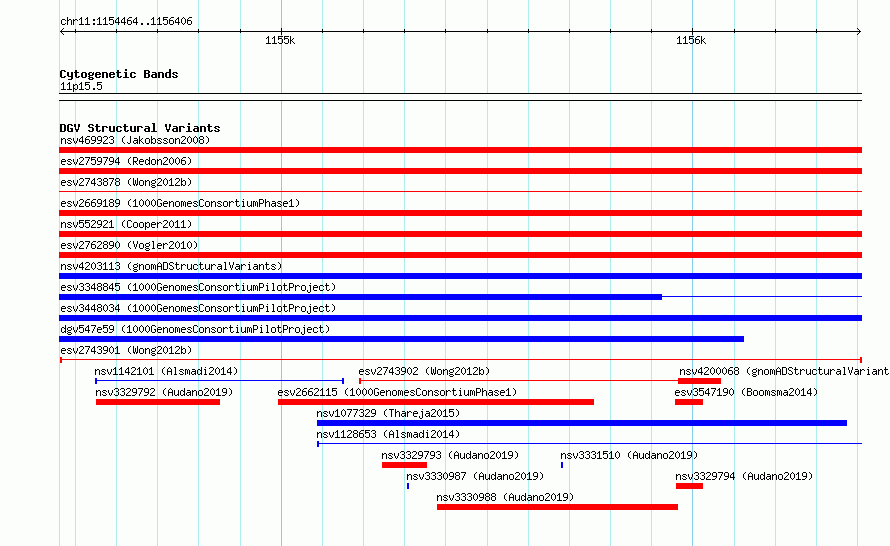890x546 pixels.
Task: Click nsv1142101 (Alsmadi2014) label
Action: tap(166, 371)
